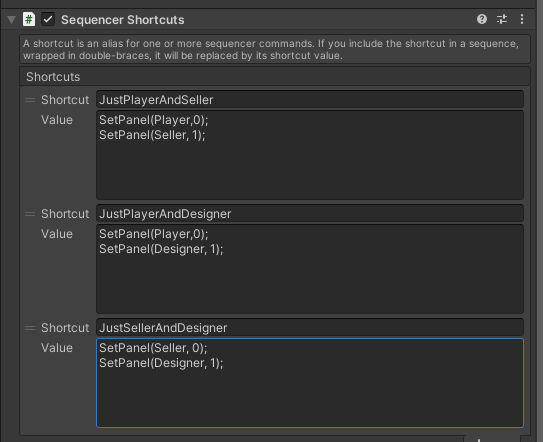Edit the JustPlayerAndSeller shortcut name field

click(x=310, y=100)
